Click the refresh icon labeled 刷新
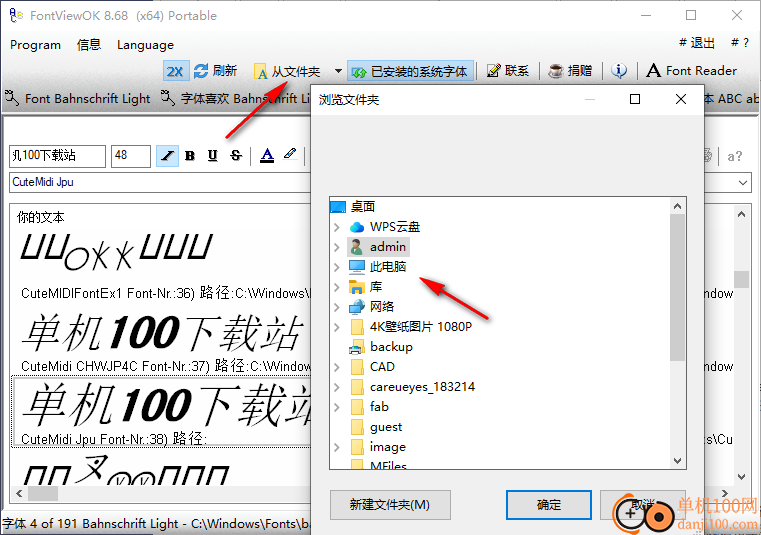 (200, 71)
